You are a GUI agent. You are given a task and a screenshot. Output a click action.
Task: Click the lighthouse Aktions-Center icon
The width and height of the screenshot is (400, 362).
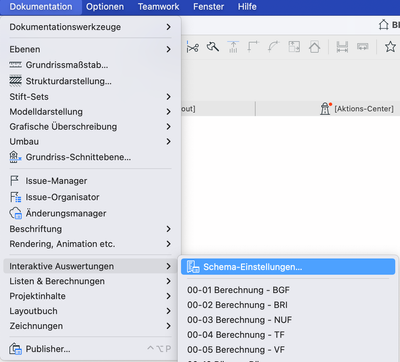tap(325, 109)
